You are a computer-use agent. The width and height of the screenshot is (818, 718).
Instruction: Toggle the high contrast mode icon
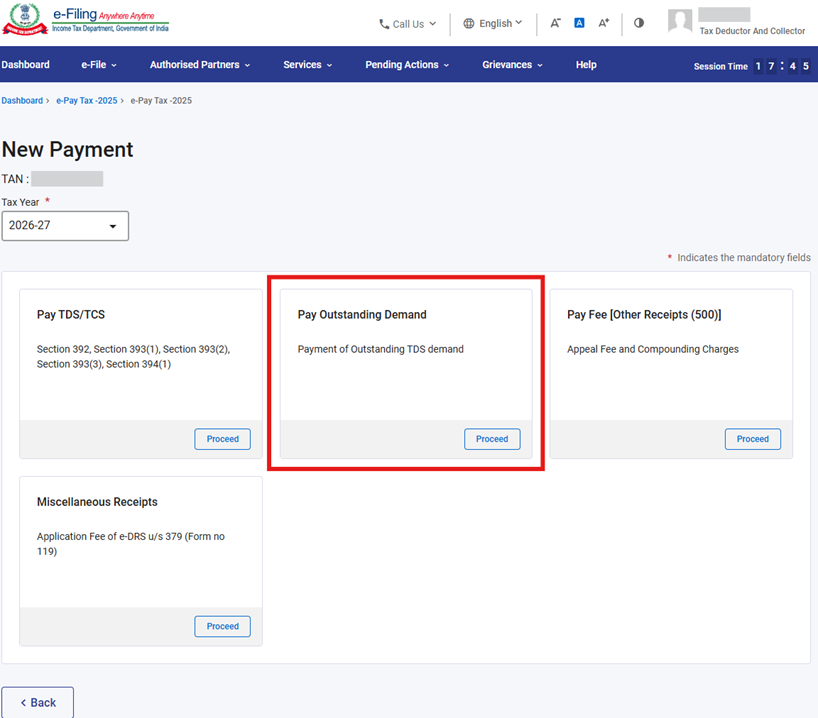point(639,23)
